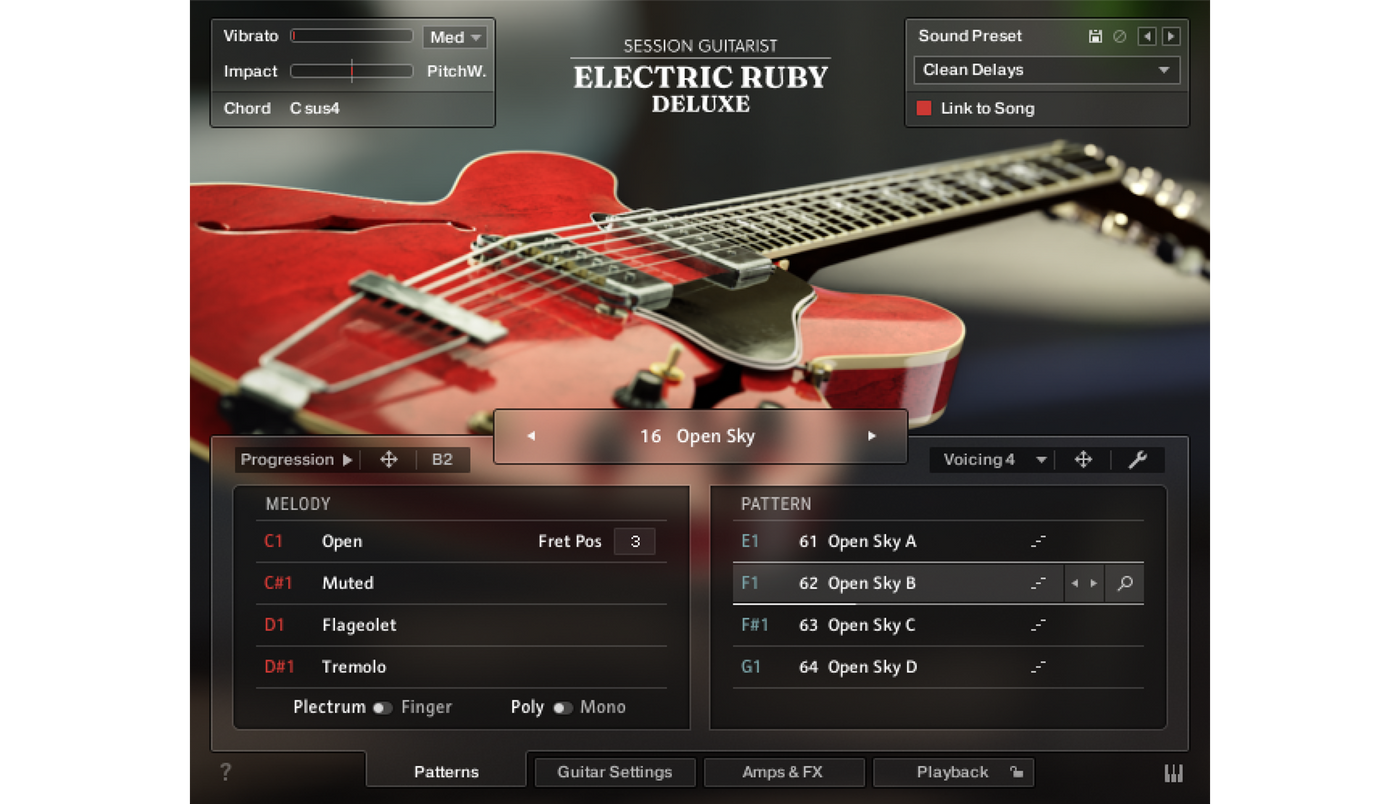Open the wrench settings icon
This screenshot has width=1400, height=804.
[x=1137, y=460]
